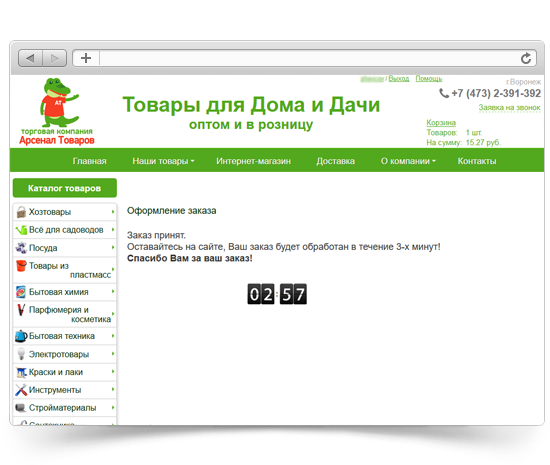Expand the Наши товары dropdown menu
The height and width of the screenshot is (465, 550).
[x=163, y=161]
